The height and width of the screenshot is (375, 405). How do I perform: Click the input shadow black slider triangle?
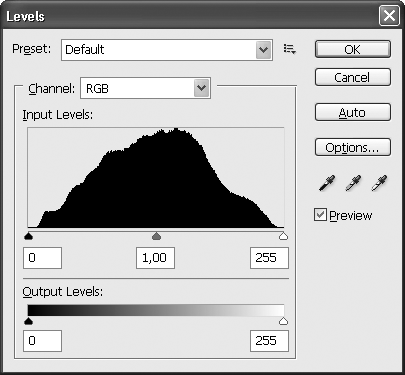point(29,236)
